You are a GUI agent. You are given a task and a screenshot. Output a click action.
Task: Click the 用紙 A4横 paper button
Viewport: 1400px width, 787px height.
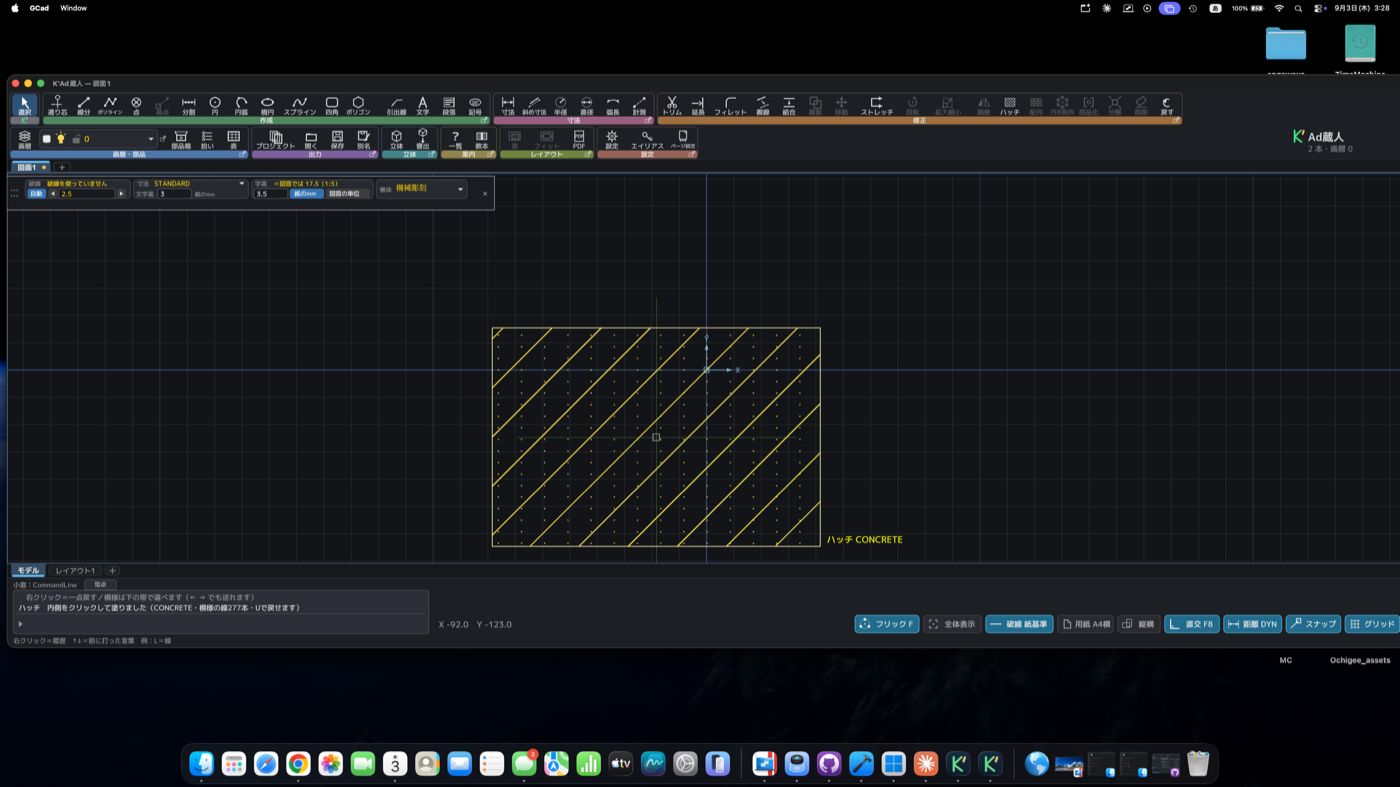click(1086, 624)
